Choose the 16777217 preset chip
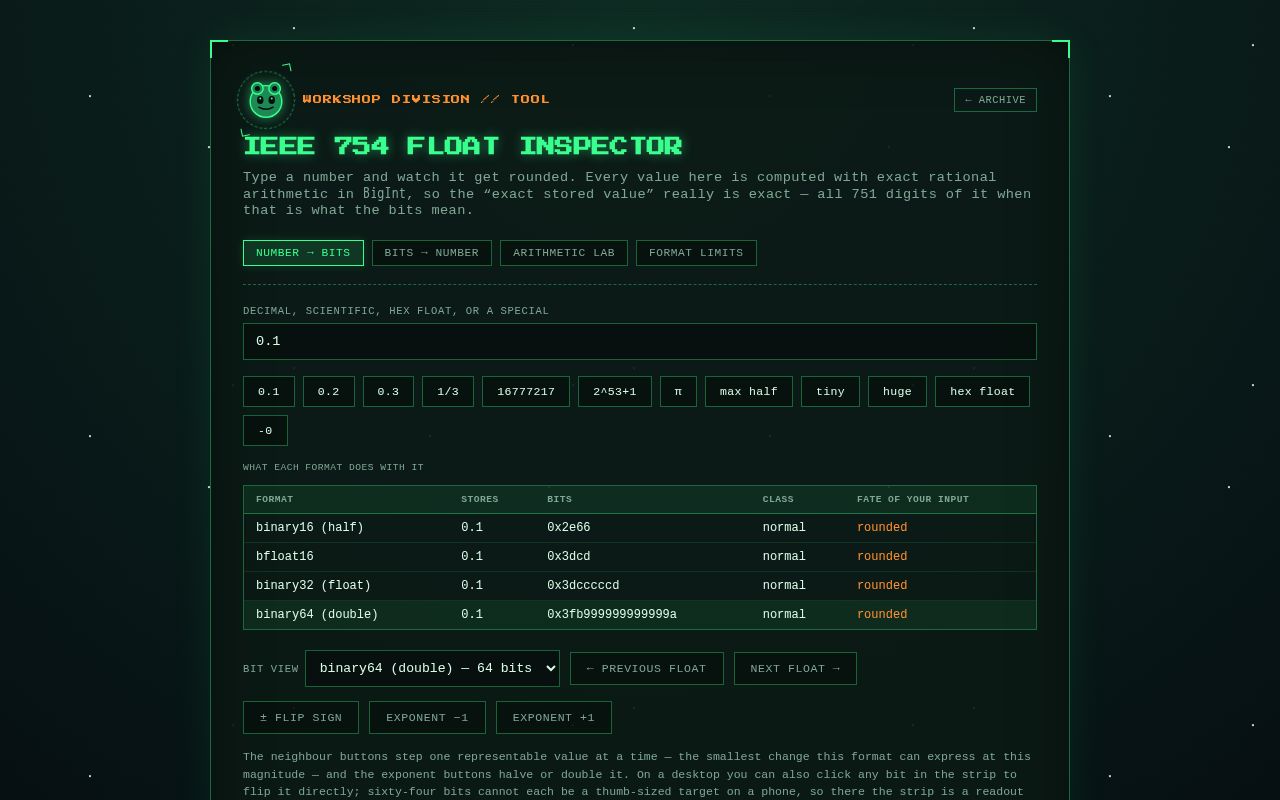Viewport: 1280px width, 800px height. (x=526, y=391)
